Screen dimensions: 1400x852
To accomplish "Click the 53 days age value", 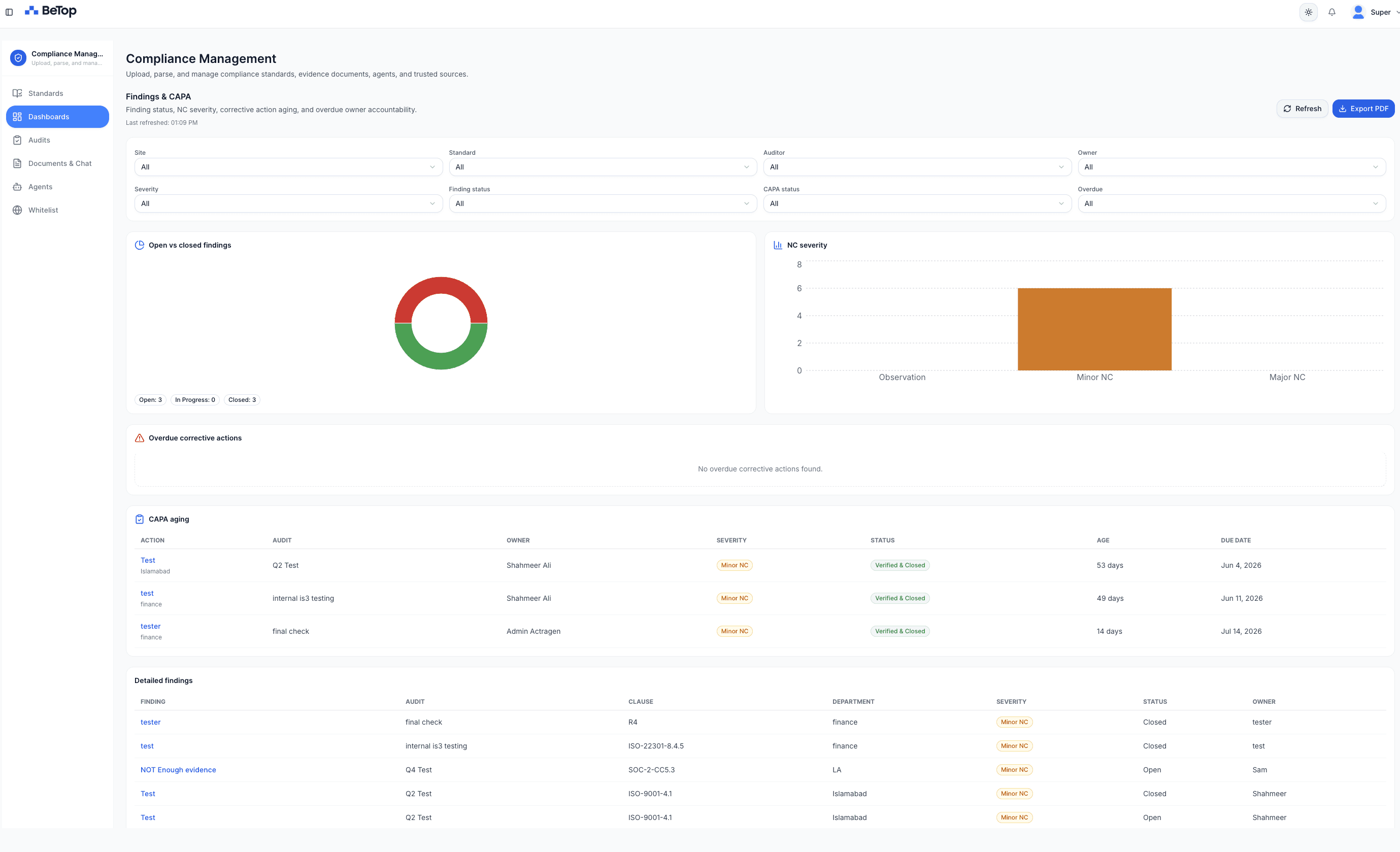I will coord(1110,565).
